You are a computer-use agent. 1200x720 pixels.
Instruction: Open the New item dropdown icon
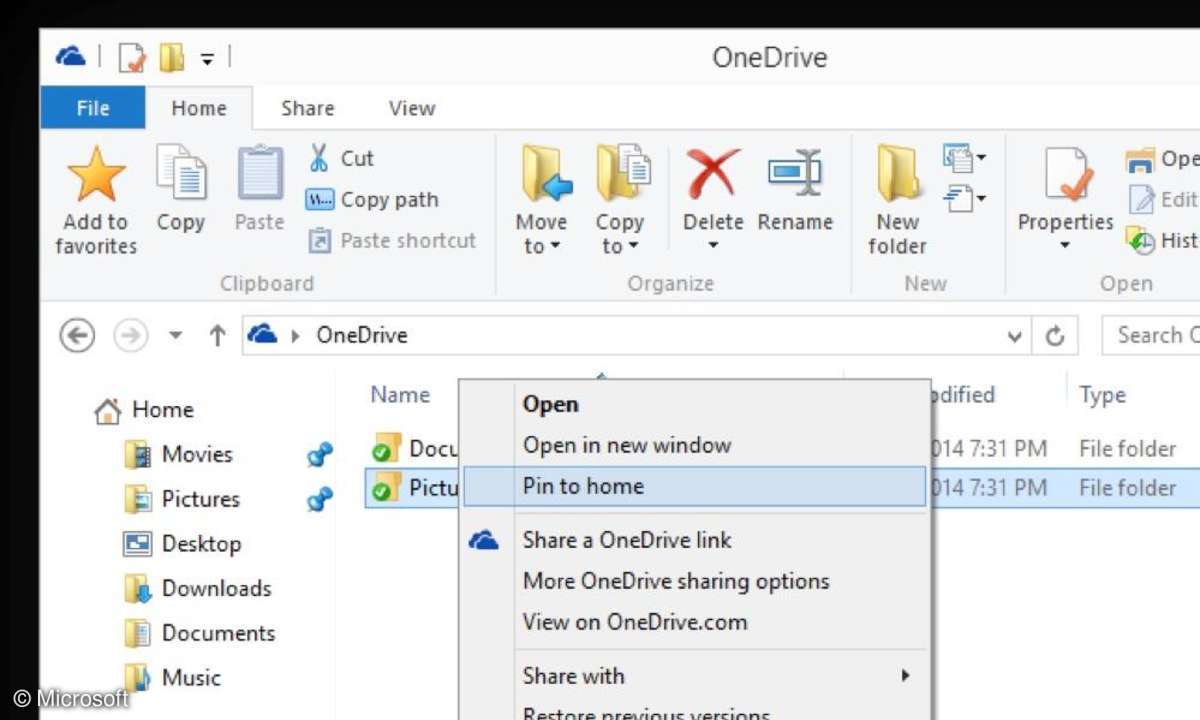[x=964, y=158]
